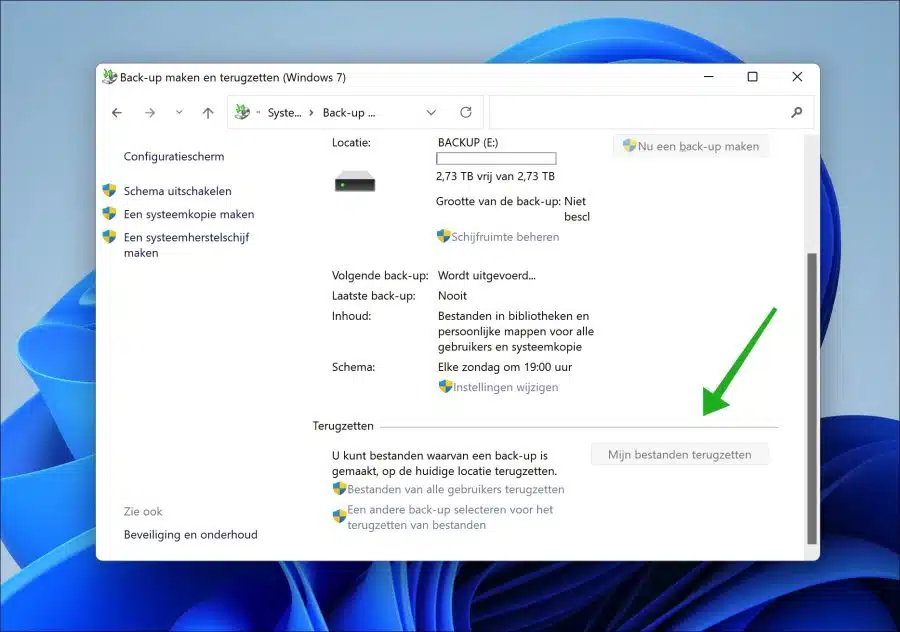Click shield icon beside 'Schijfruimte beheren'

[x=444, y=236]
